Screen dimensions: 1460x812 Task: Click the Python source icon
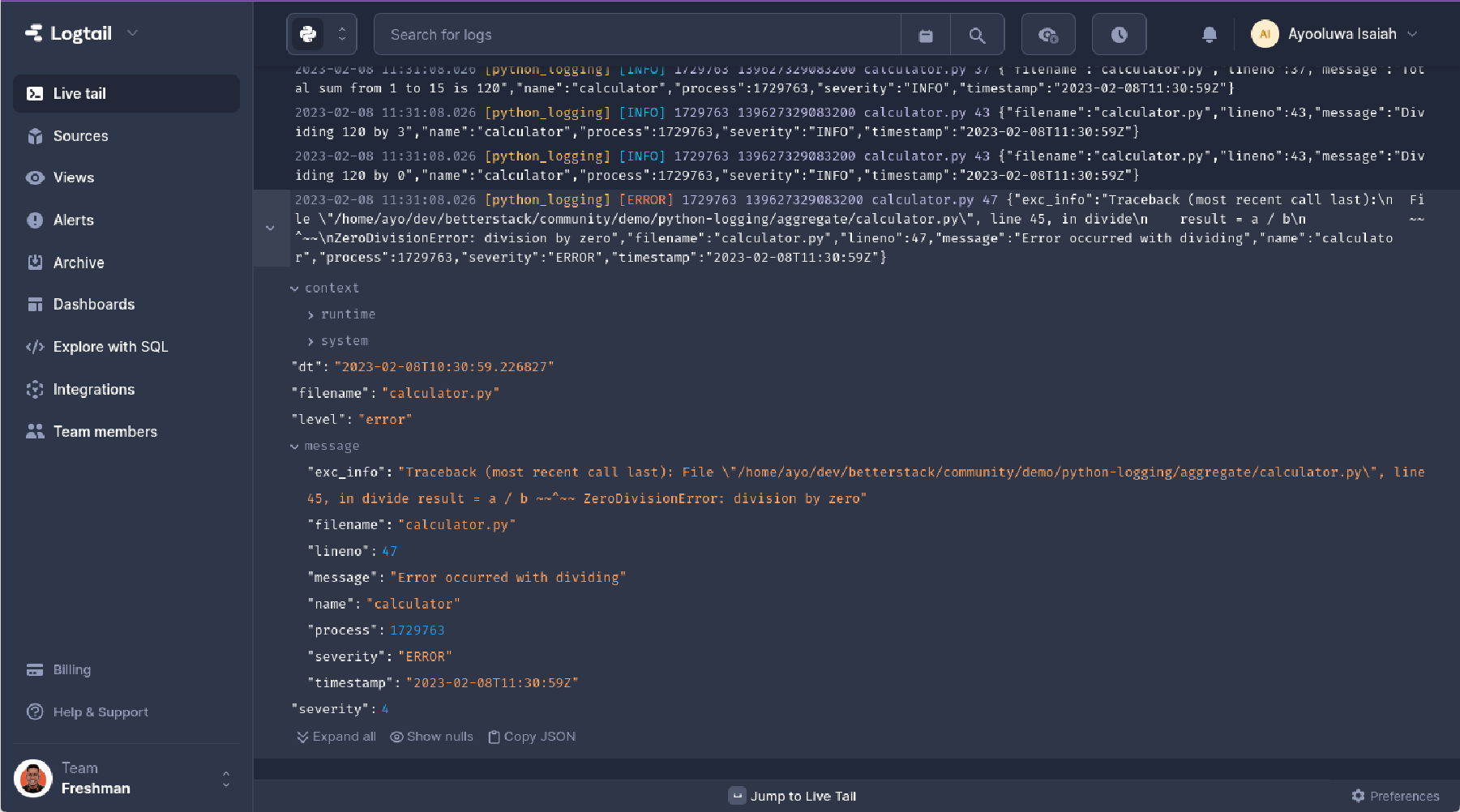pyautogui.click(x=308, y=34)
